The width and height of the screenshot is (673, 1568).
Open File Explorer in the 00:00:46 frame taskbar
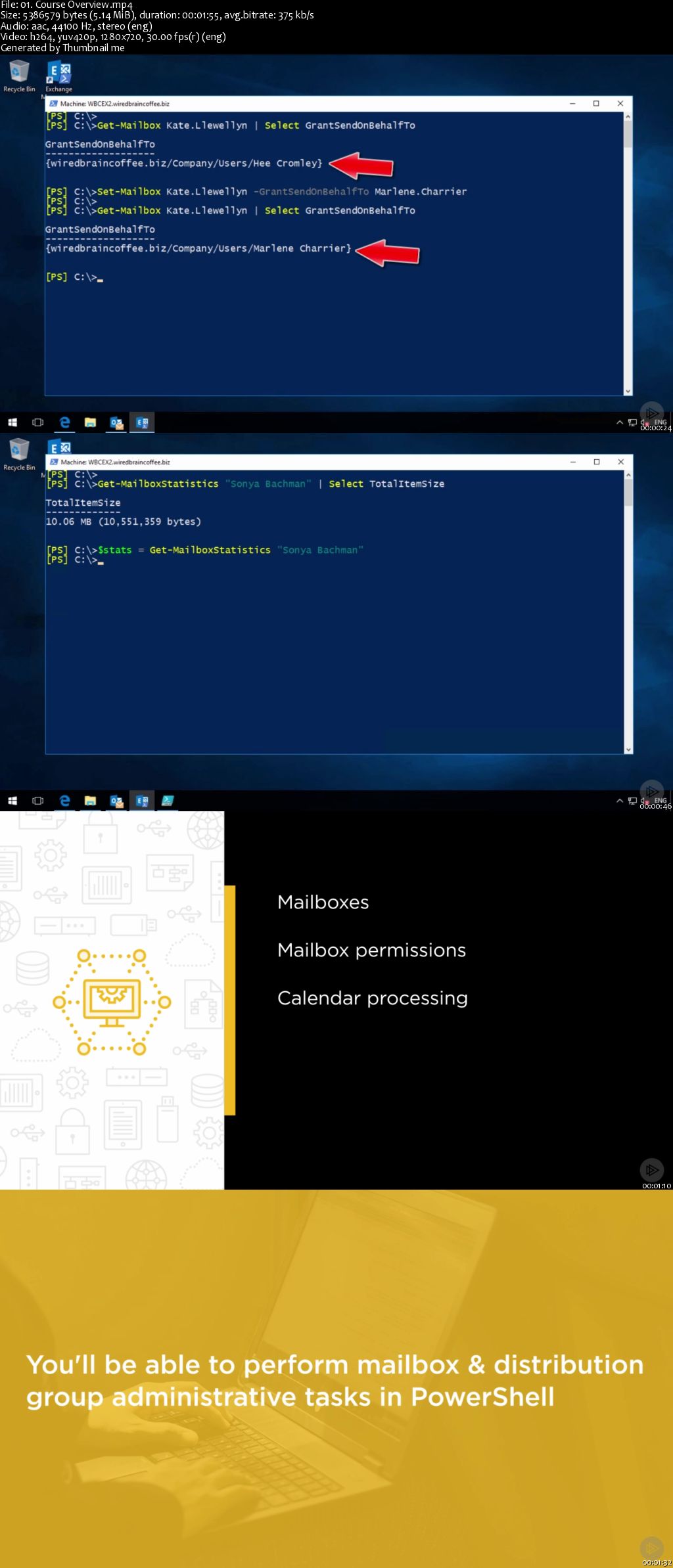(90, 801)
